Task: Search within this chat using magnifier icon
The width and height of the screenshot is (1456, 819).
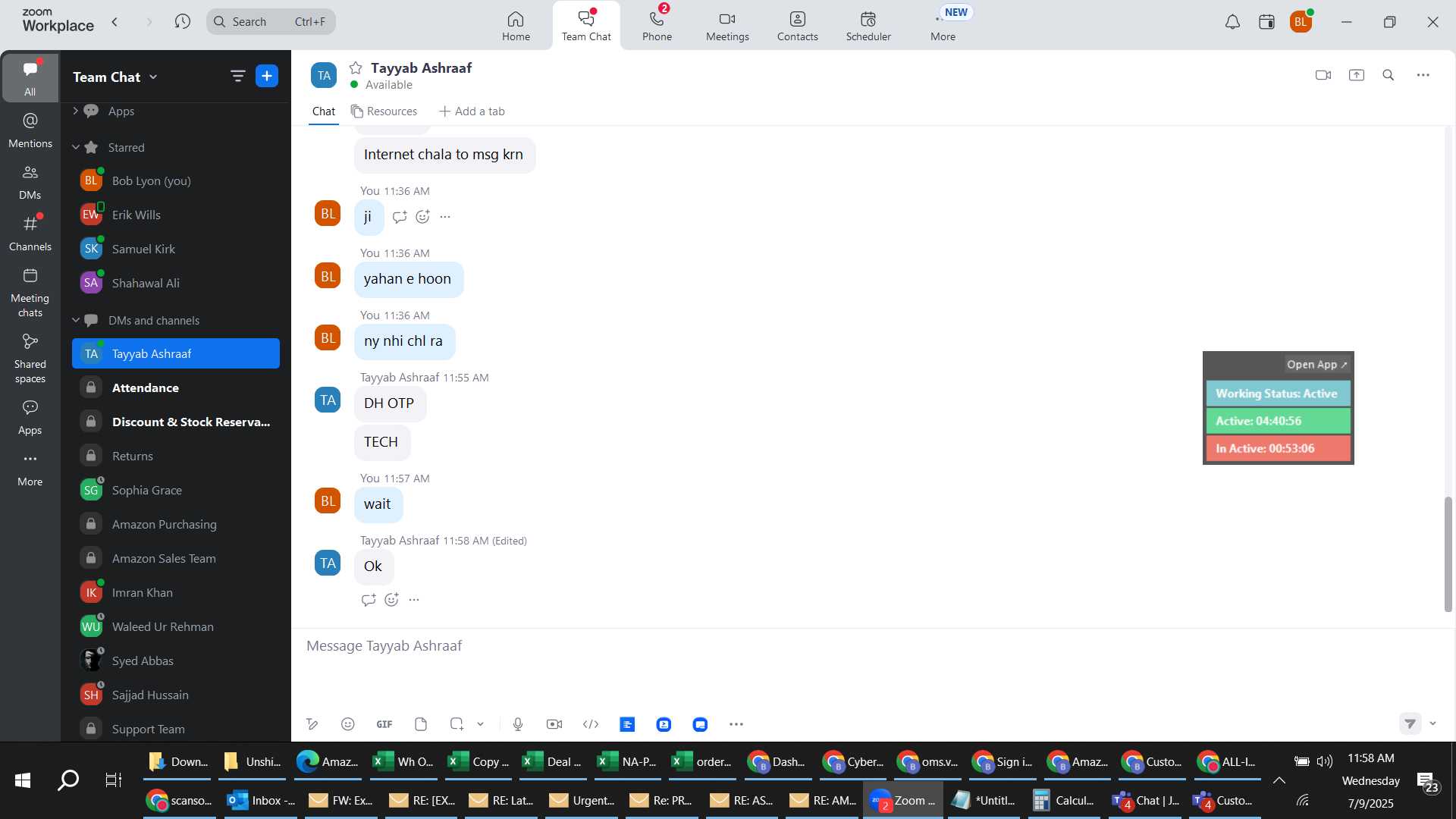Action: [1389, 75]
